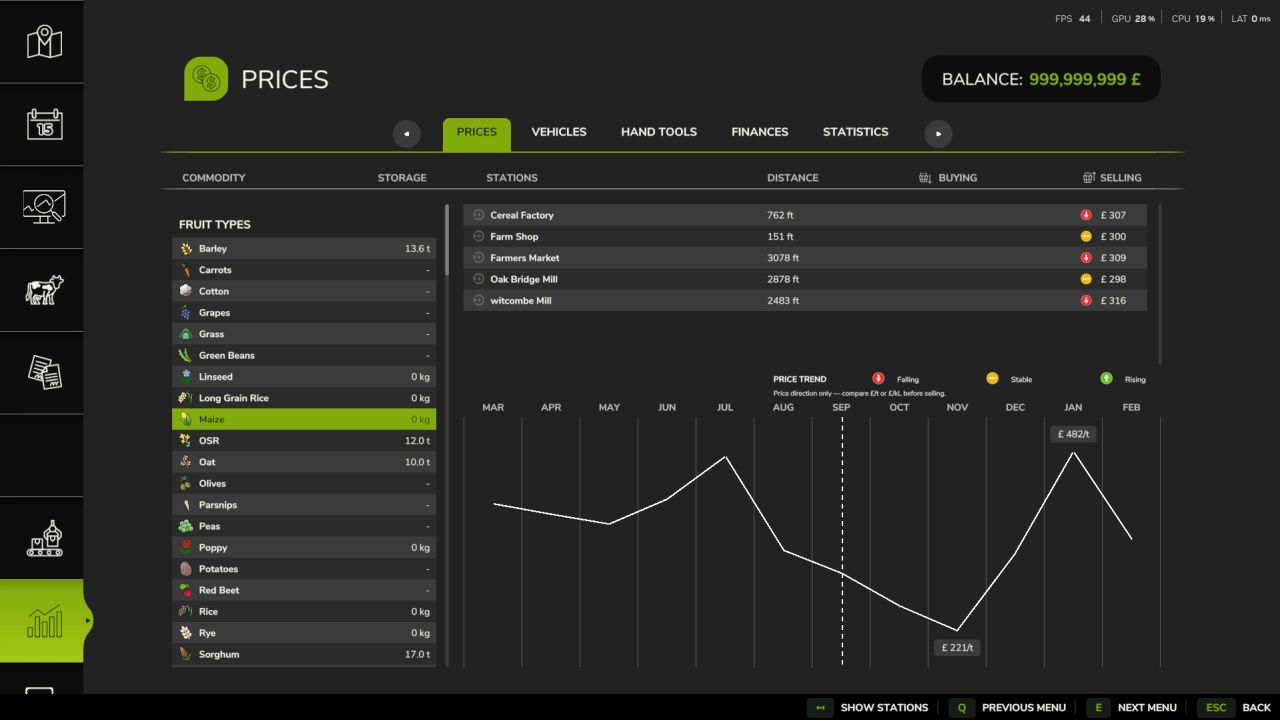The width and height of the screenshot is (1280, 720).
Task: Open the contracts documents icon in sidebar
Action: click(x=44, y=372)
